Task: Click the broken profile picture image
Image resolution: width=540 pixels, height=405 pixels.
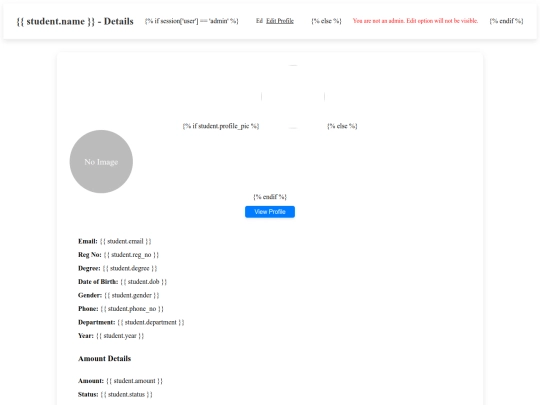Action: [293, 97]
